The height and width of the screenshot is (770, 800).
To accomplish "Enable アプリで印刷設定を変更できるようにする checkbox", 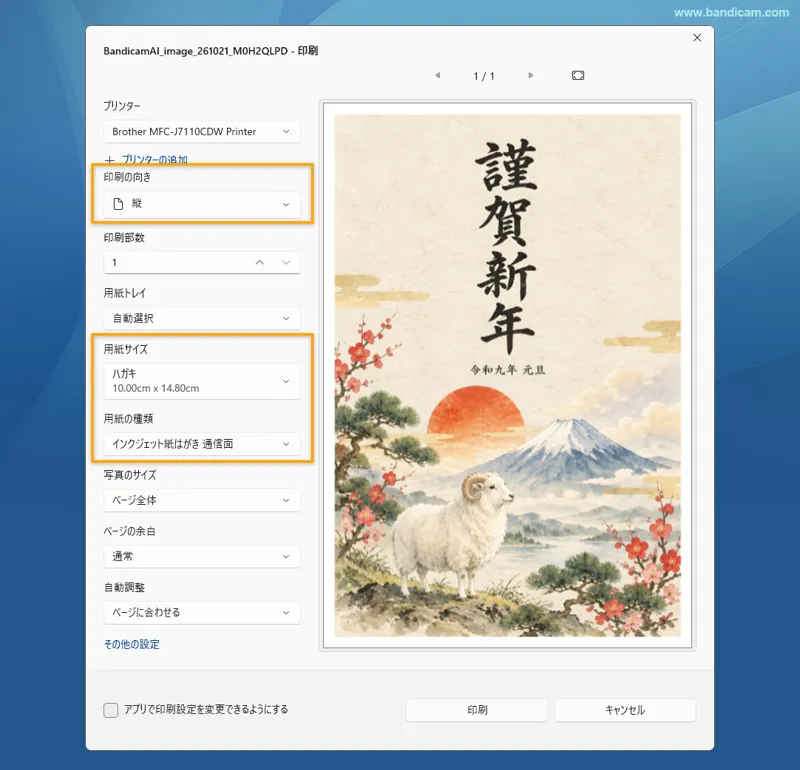I will click(111, 710).
